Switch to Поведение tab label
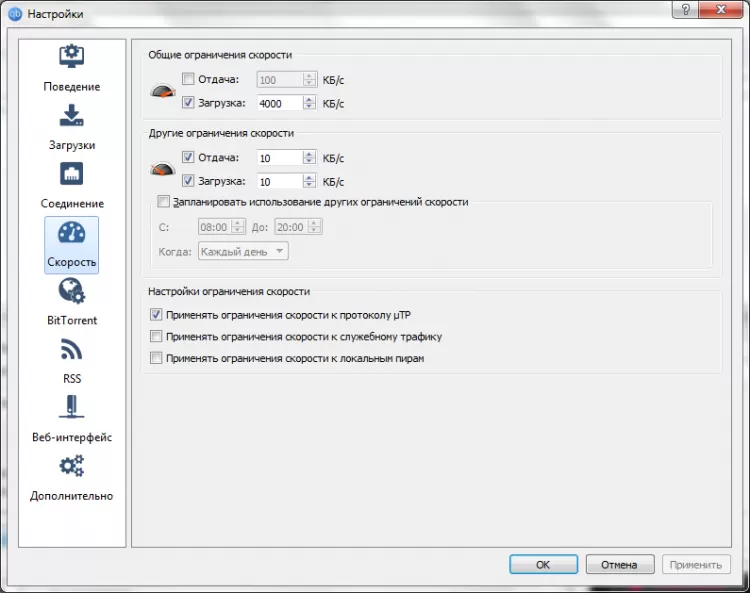This screenshot has width=750, height=593. (x=72, y=87)
